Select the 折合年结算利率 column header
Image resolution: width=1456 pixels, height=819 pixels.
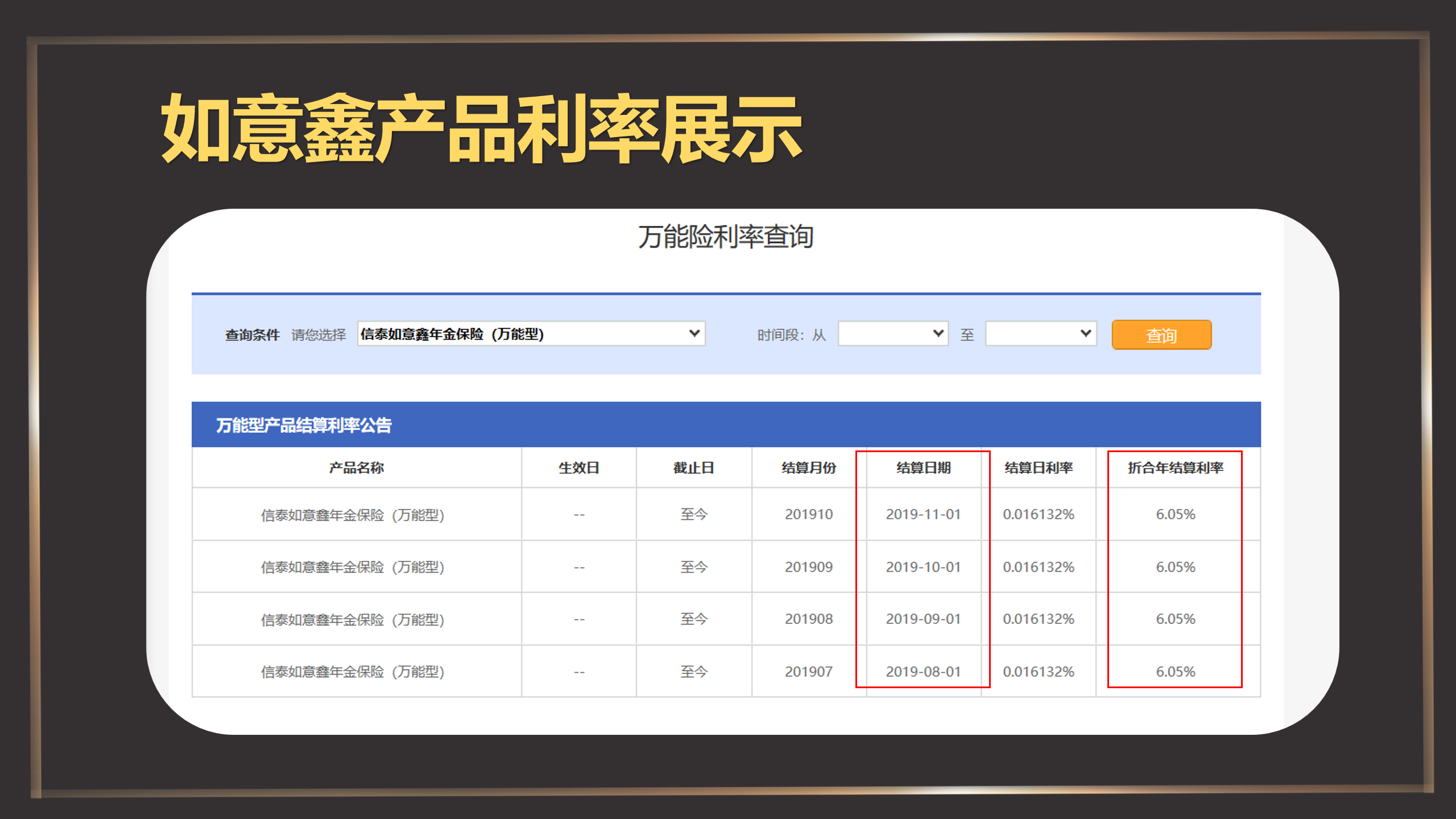tap(1175, 468)
